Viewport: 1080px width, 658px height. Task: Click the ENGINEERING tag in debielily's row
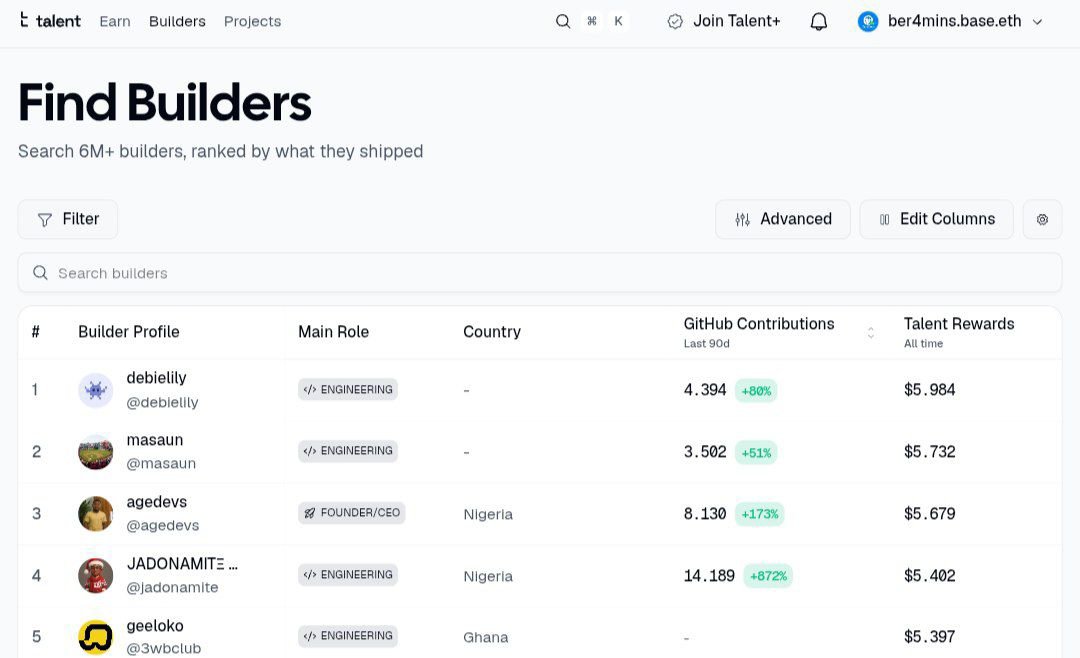pos(348,389)
